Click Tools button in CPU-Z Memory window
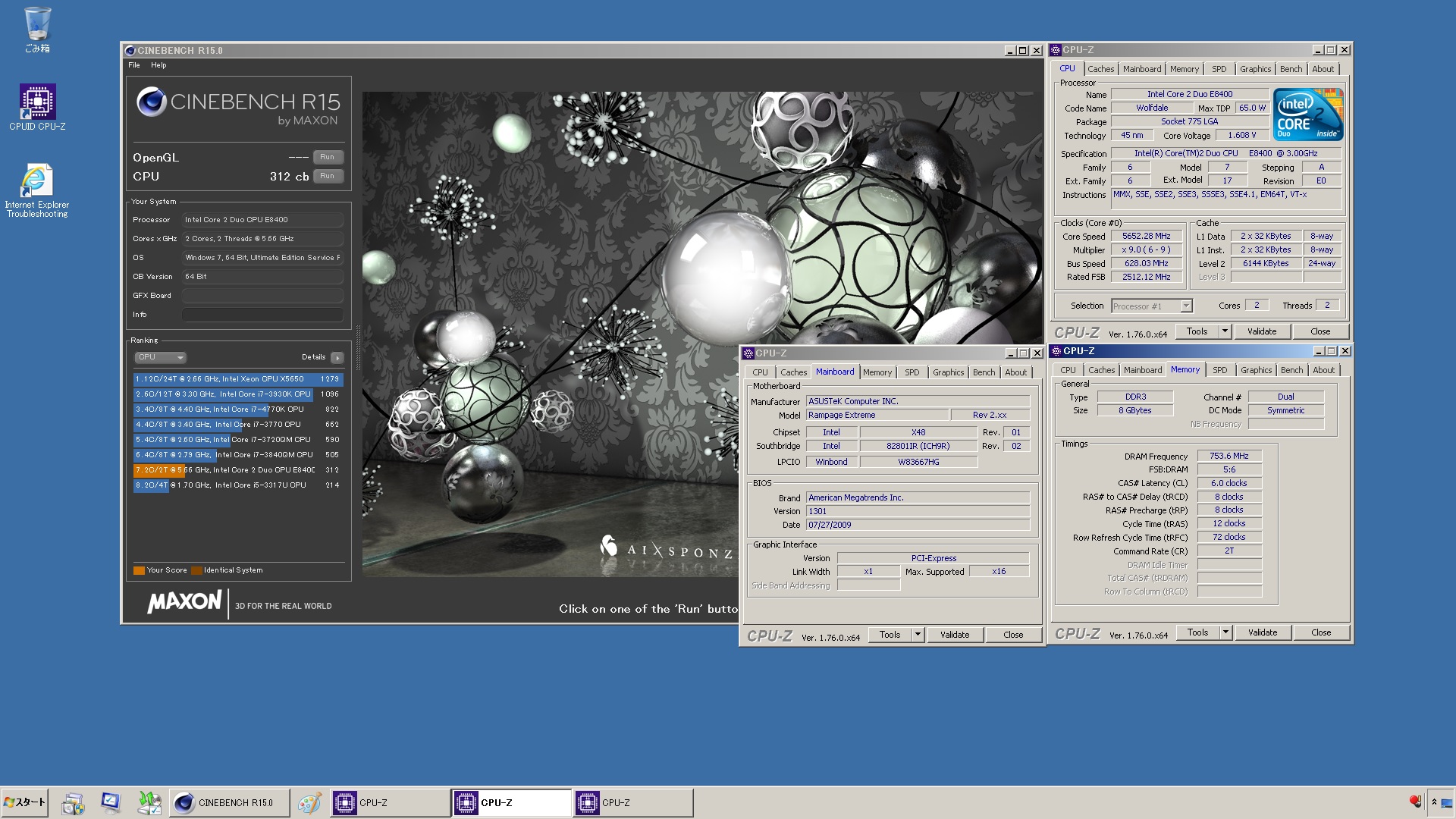Viewport: 1456px width, 819px height. coord(1197,632)
